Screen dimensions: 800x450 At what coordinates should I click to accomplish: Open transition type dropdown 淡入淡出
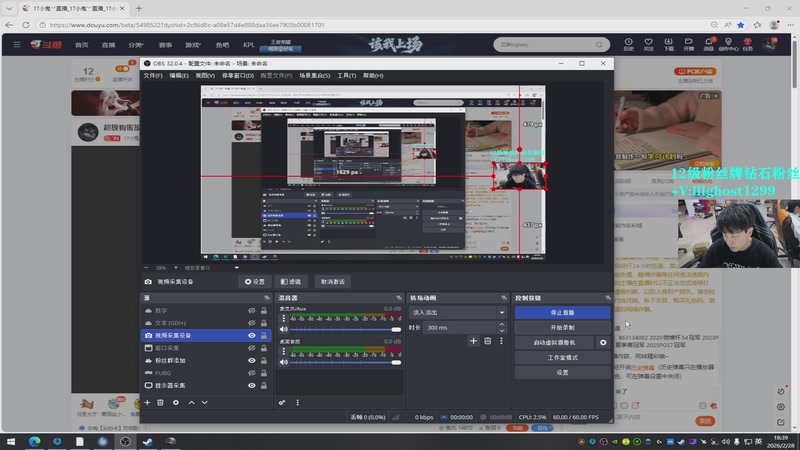click(x=457, y=312)
